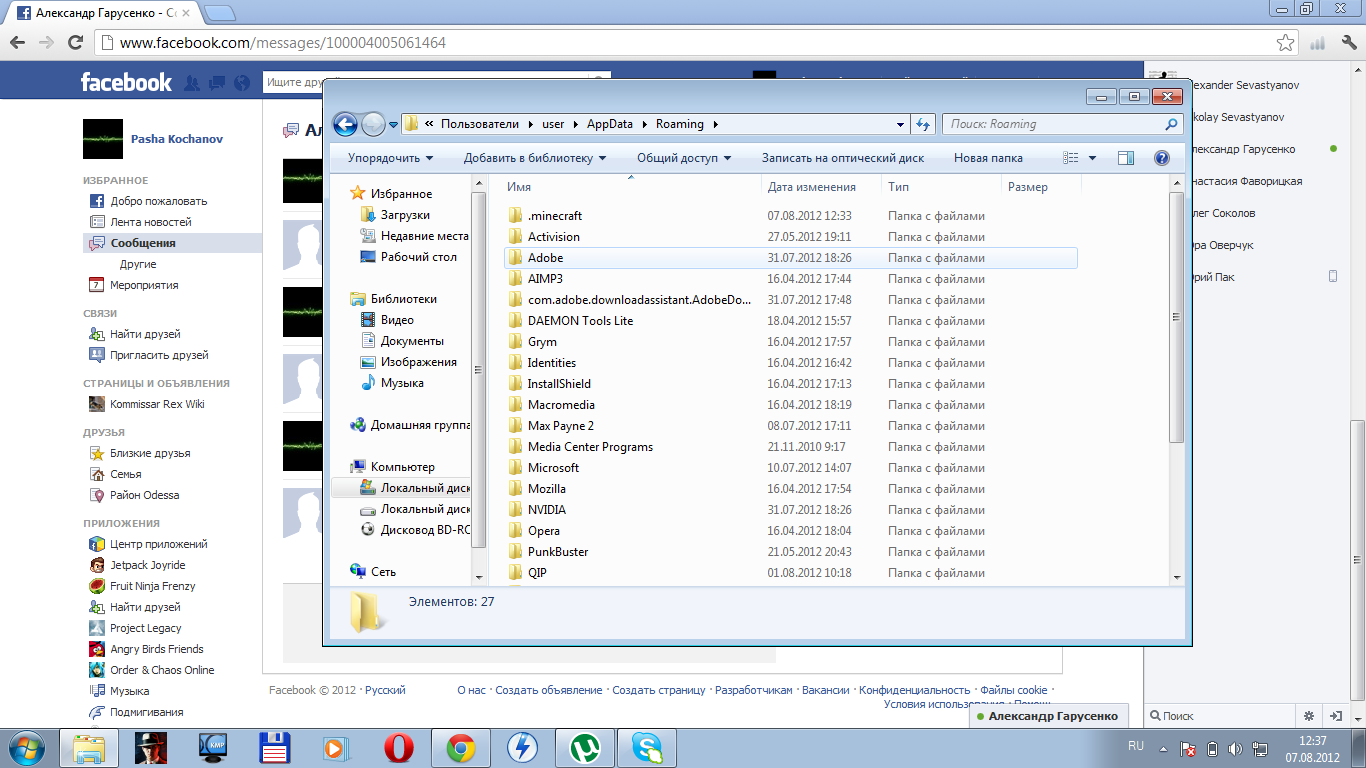The height and width of the screenshot is (768, 1366).
Task: Toggle the preview pane icon
Action: 1126,158
